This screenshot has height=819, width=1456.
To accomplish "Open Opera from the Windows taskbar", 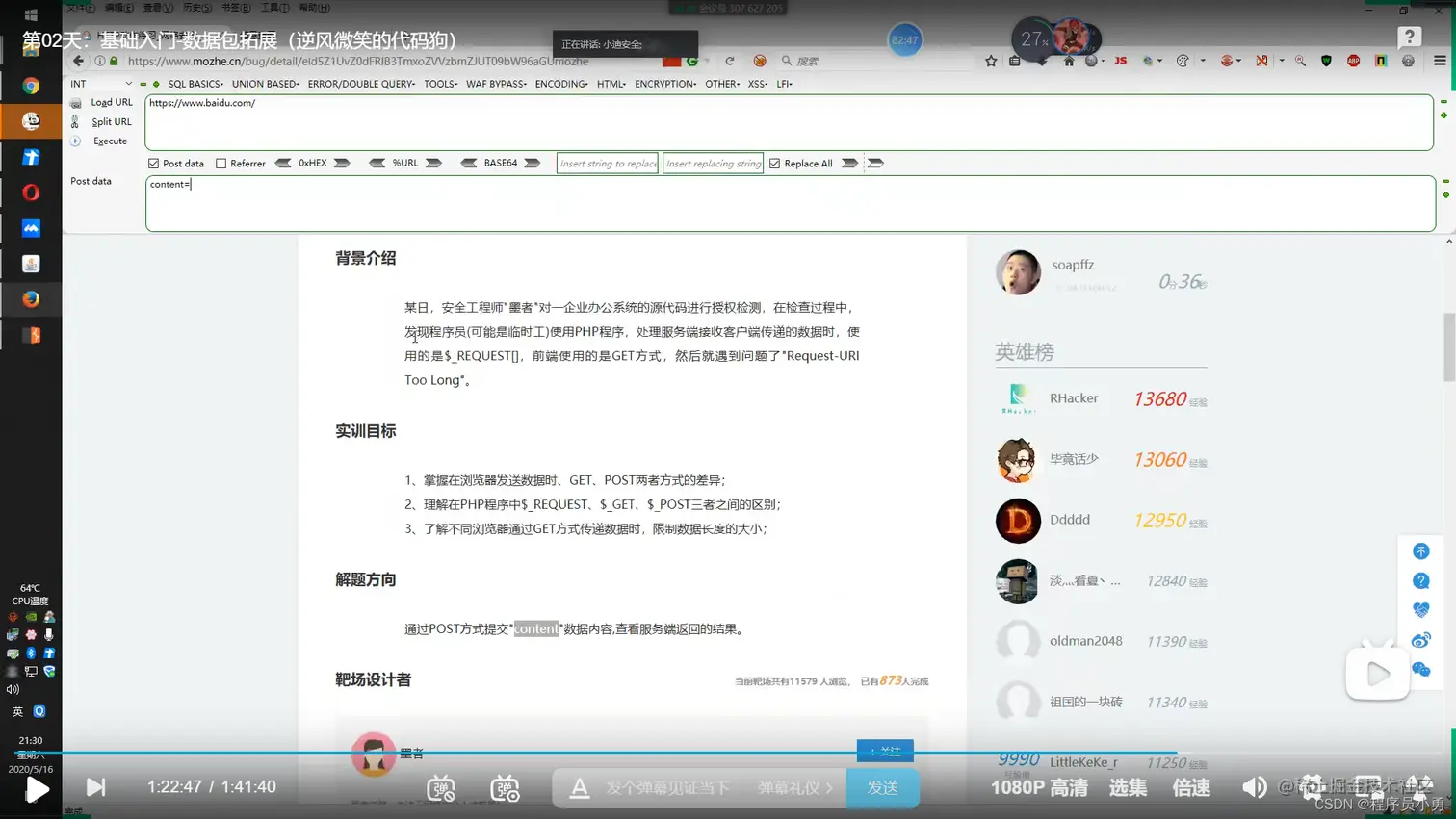I will [x=31, y=192].
